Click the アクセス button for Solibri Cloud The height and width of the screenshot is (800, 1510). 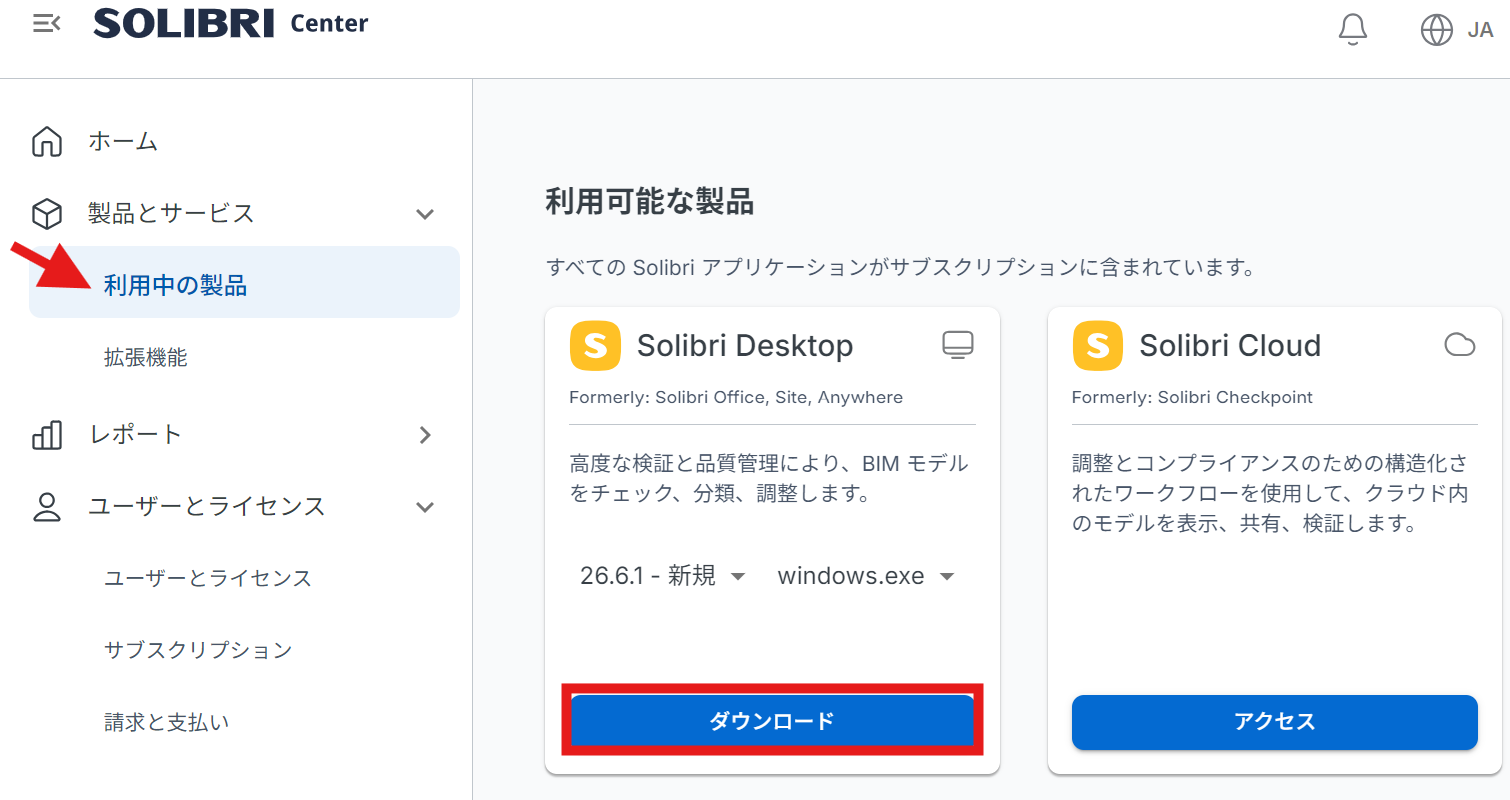(1274, 722)
